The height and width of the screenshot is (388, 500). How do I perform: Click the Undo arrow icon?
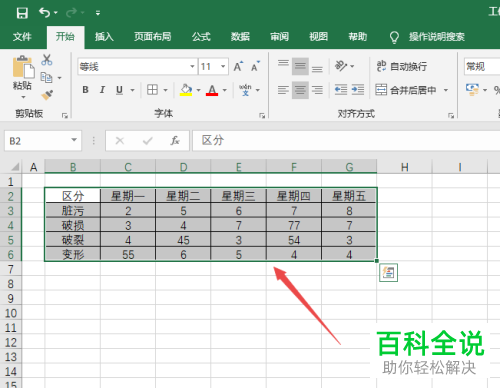click(44, 13)
